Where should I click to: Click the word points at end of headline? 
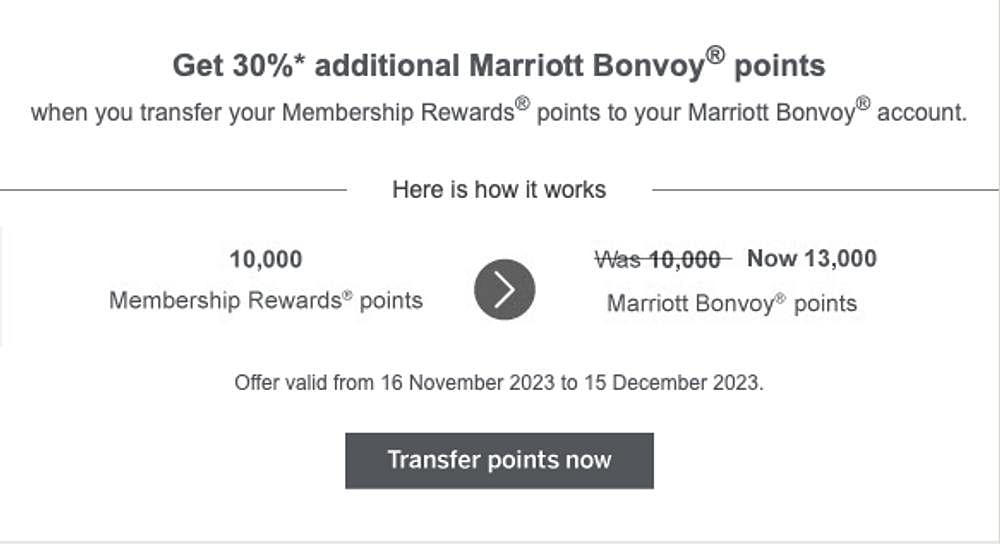[x=780, y=66]
